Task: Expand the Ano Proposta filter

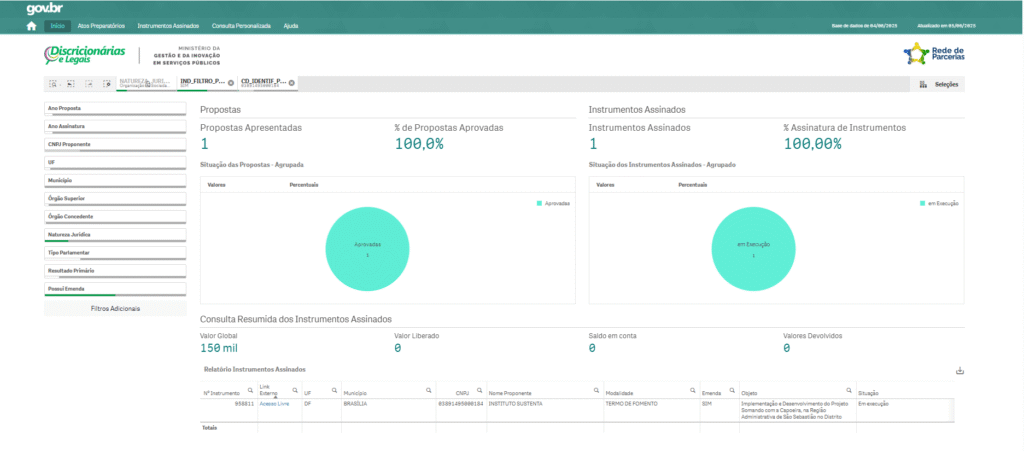Action: tap(116, 108)
